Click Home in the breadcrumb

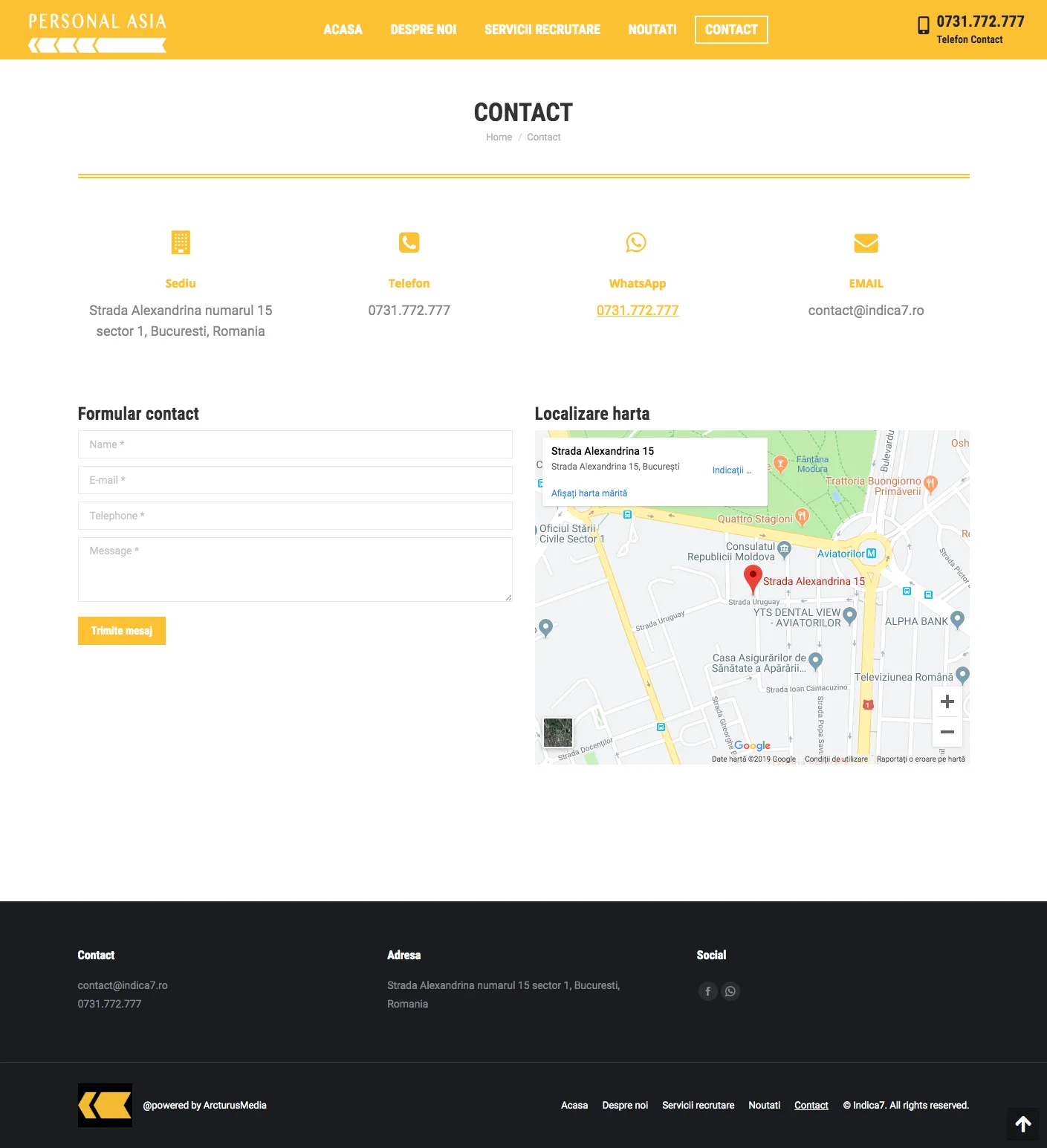pyautogui.click(x=499, y=137)
